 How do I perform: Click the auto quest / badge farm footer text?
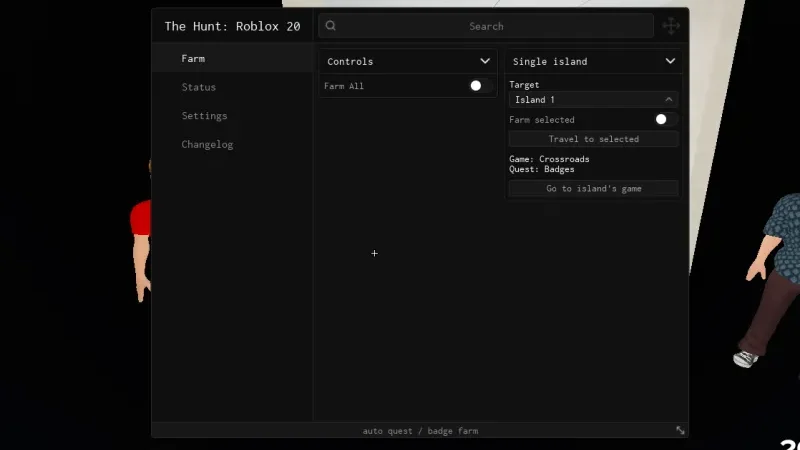420,431
